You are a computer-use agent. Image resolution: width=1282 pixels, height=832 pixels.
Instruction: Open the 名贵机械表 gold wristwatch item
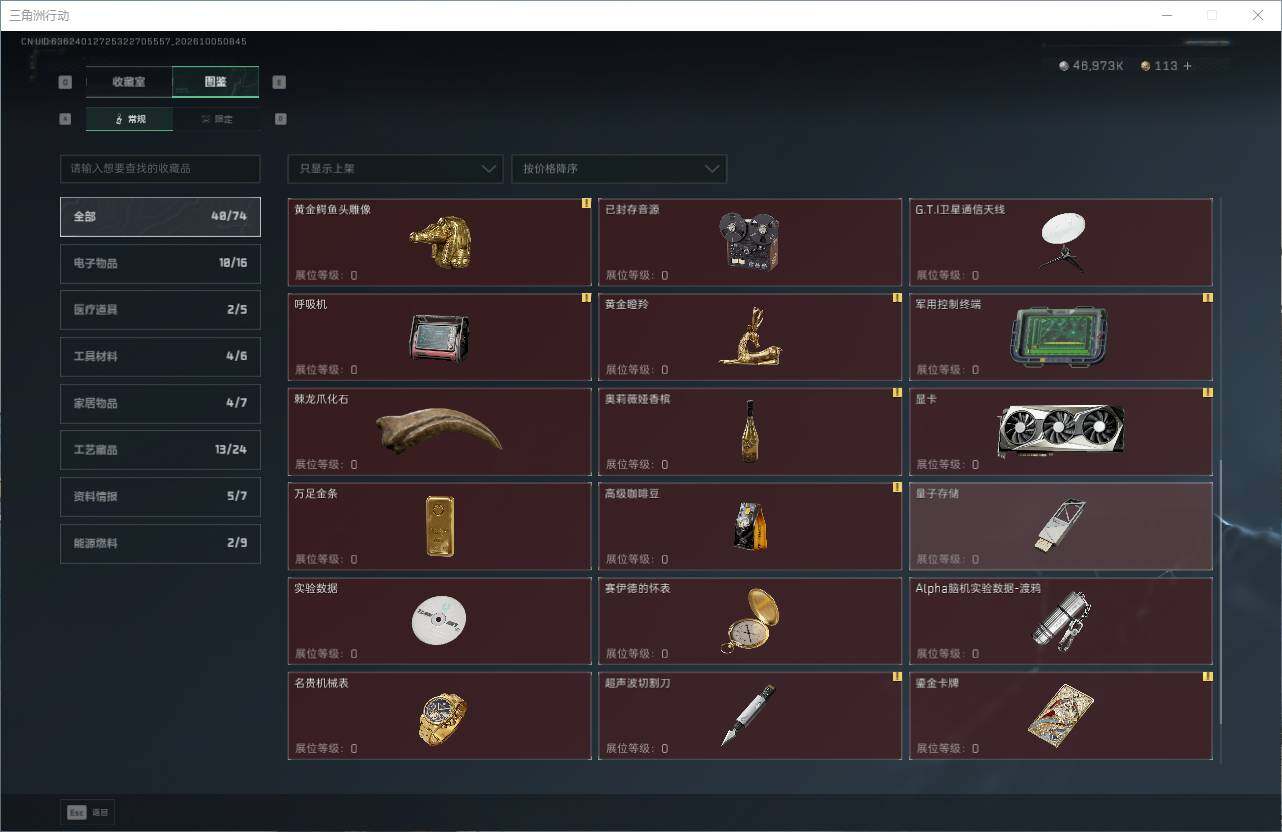click(x=440, y=715)
